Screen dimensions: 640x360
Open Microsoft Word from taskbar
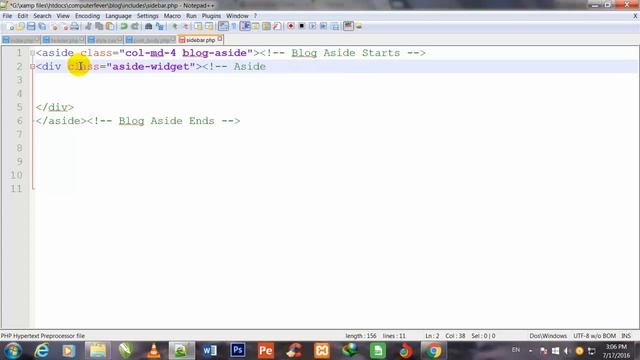click(x=209, y=351)
